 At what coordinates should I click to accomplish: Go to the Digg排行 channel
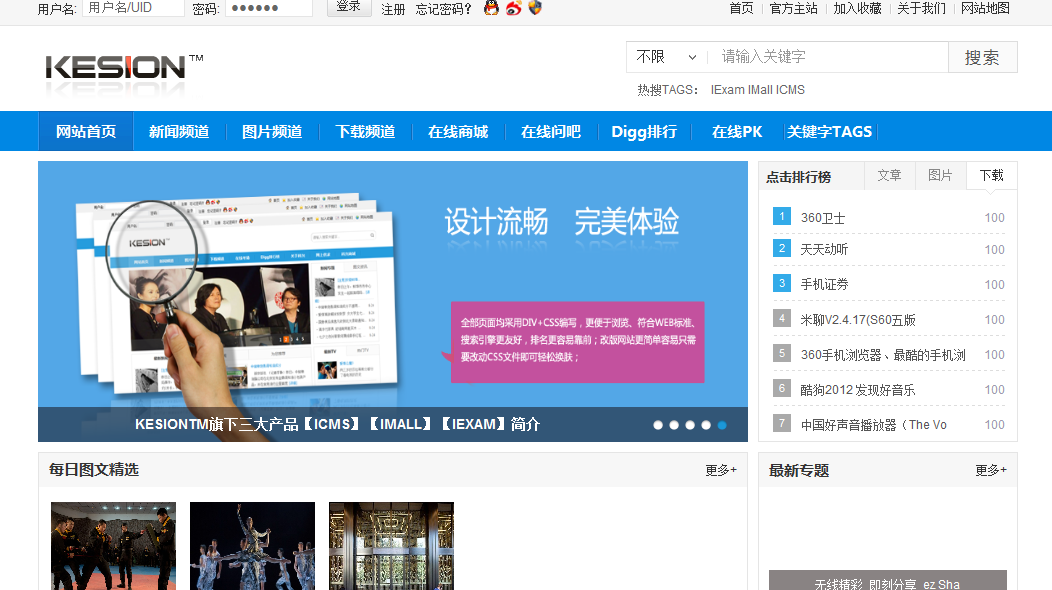645,131
